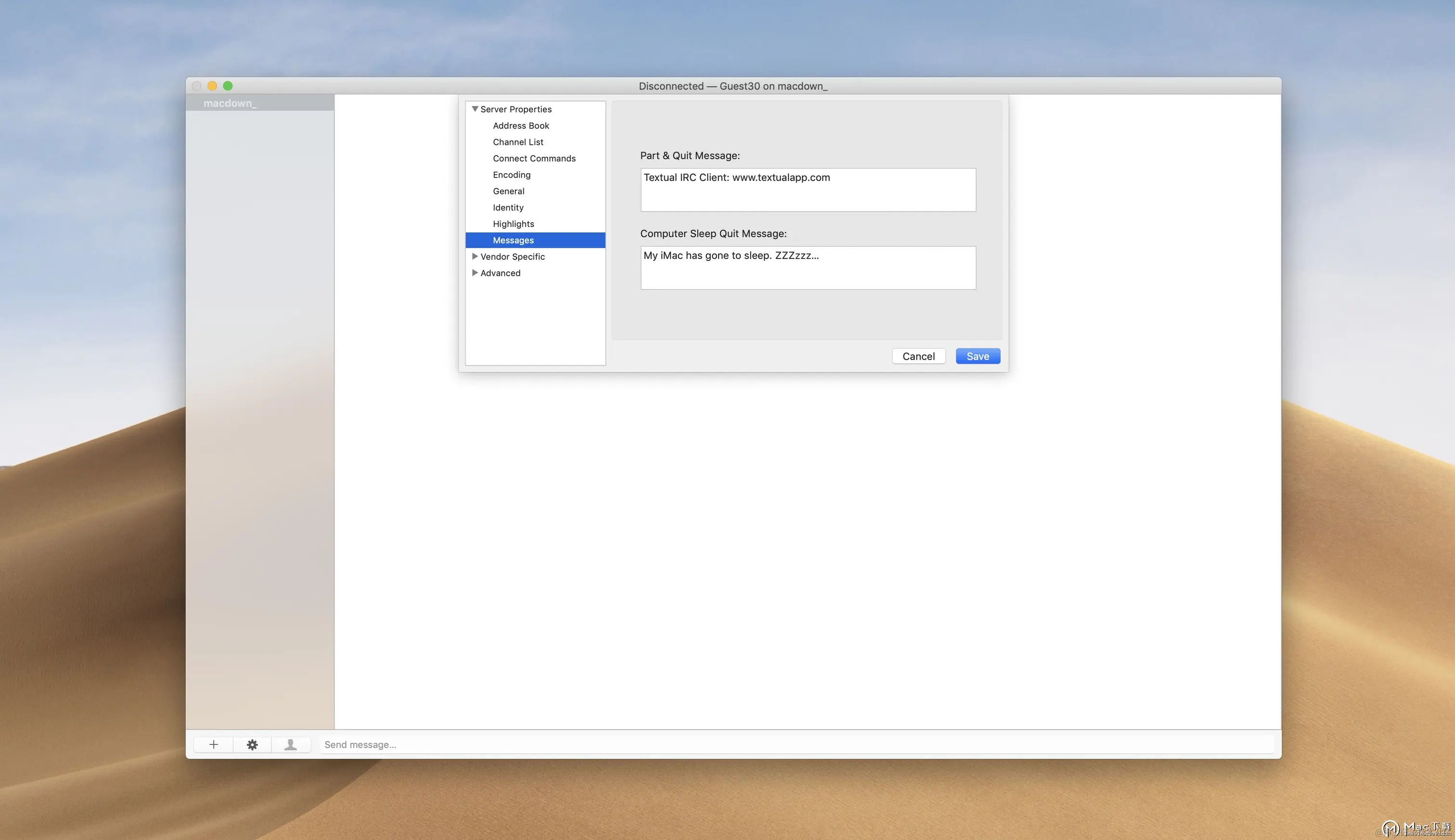This screenshot has width=1455, height=840.
Task: Click the Advanced label in the sidebar
Action: 500,273
